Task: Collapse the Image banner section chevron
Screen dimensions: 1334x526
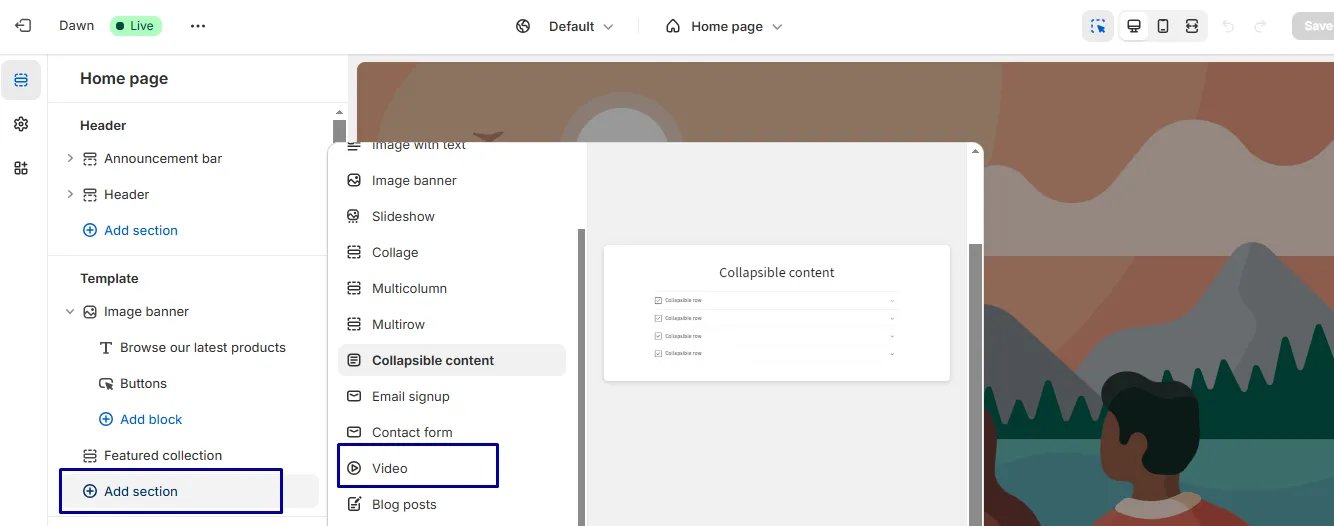Action: pyautogui.click(x=70, y=311)
